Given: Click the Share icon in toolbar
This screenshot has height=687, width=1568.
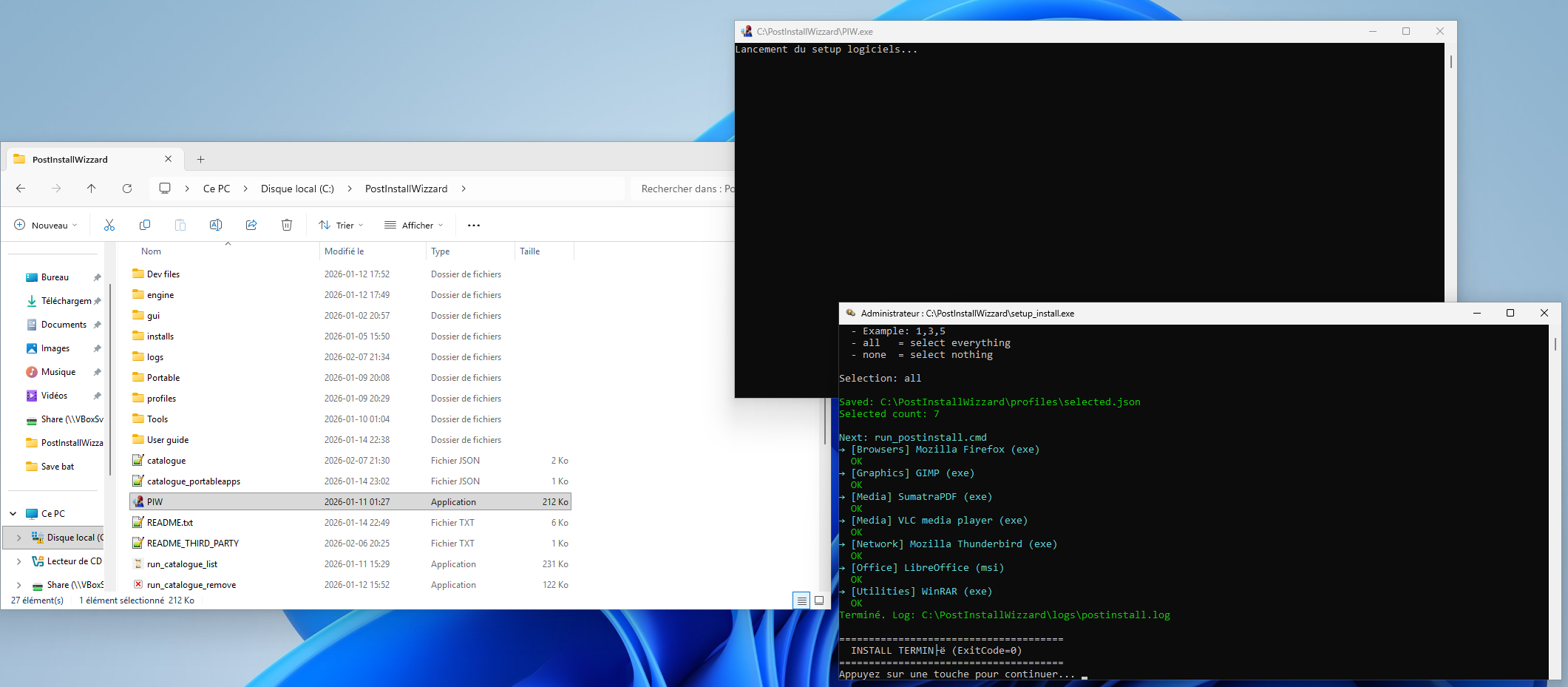Looking at the screenshot, I should 251,225.
